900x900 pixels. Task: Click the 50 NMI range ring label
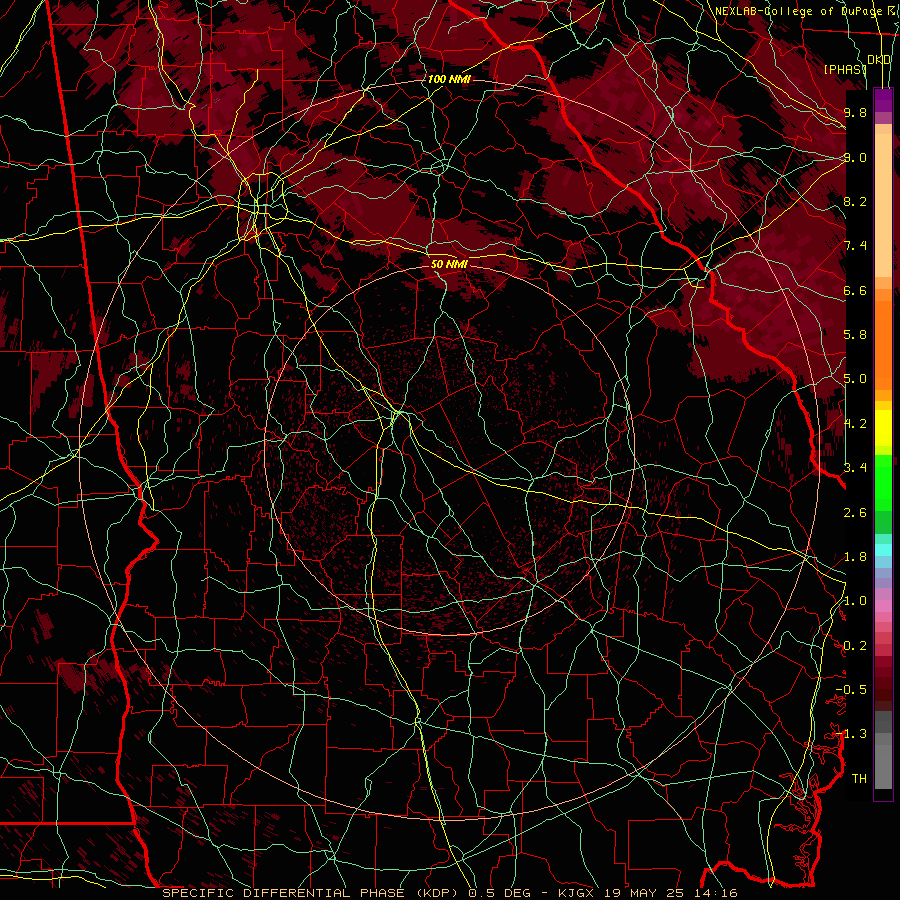pyautogui.click(x=449, y=265)
